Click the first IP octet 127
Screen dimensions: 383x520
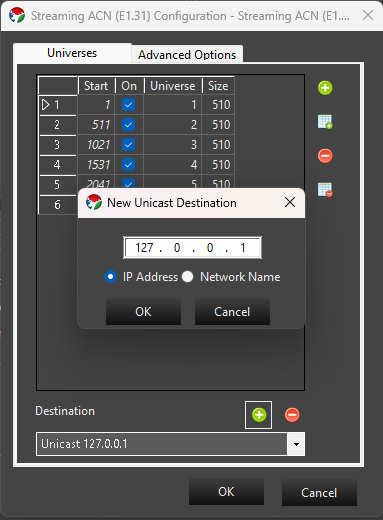[x=144, y=248]
